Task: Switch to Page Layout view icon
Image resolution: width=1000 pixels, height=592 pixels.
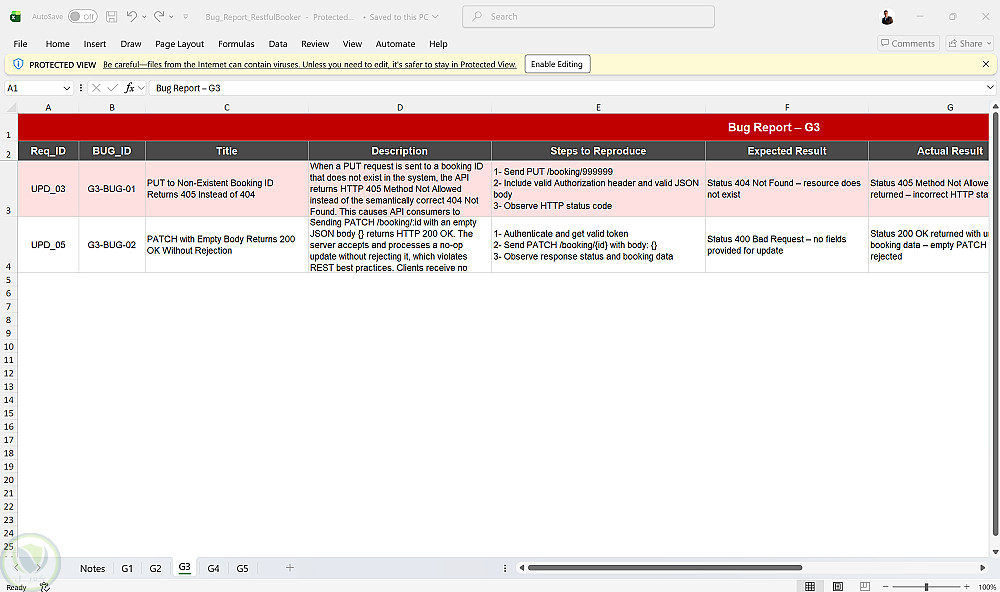Action: click(838, 586)
